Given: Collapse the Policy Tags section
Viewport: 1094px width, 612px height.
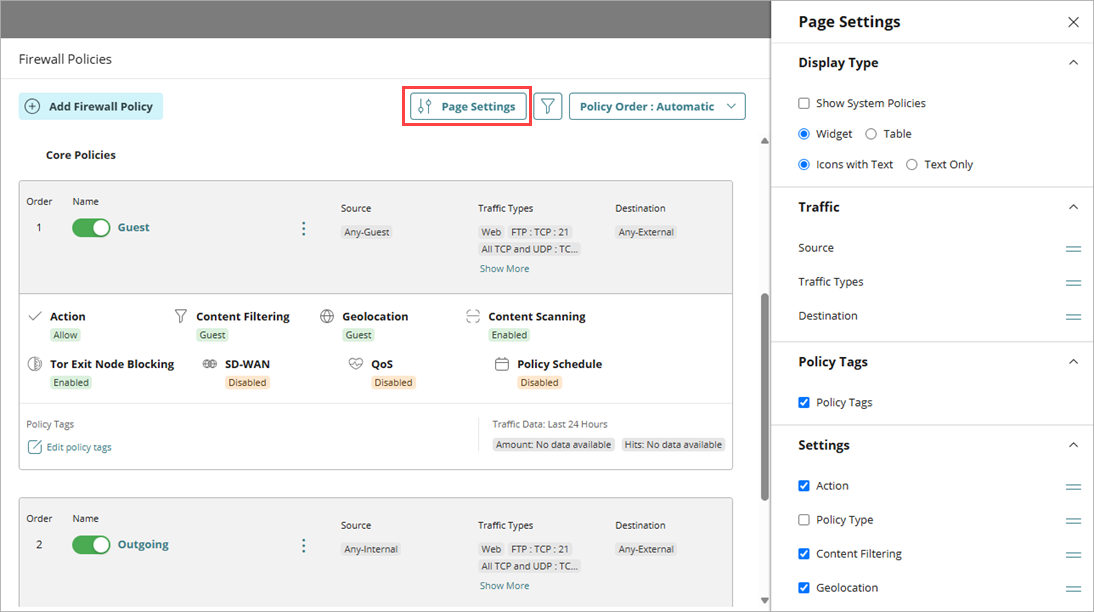Looking at the screenshot, I should (x=1073, y=361).
